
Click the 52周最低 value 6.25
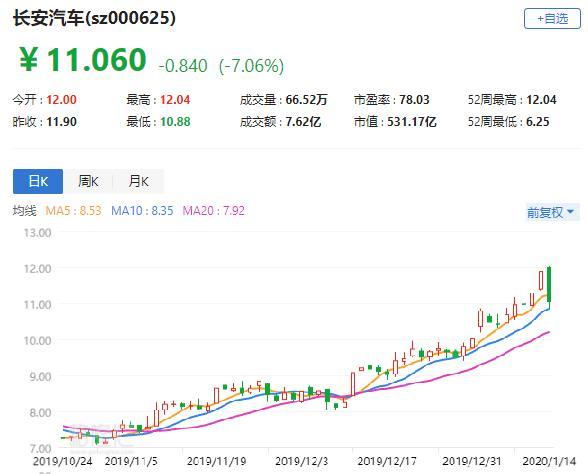click(538, 122)
